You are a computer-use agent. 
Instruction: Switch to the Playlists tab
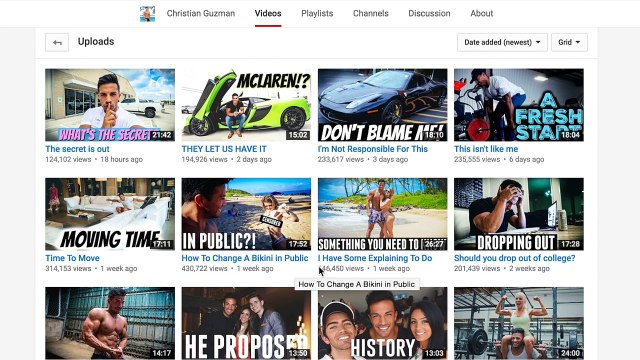[x=317, y=13]
